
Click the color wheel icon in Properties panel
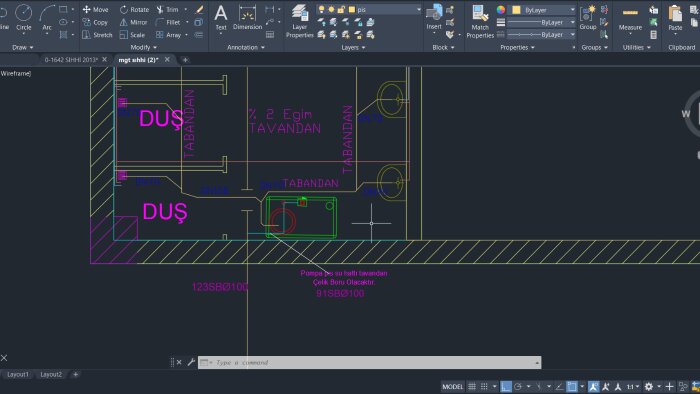pyautogui.click(x=500, y=9)
